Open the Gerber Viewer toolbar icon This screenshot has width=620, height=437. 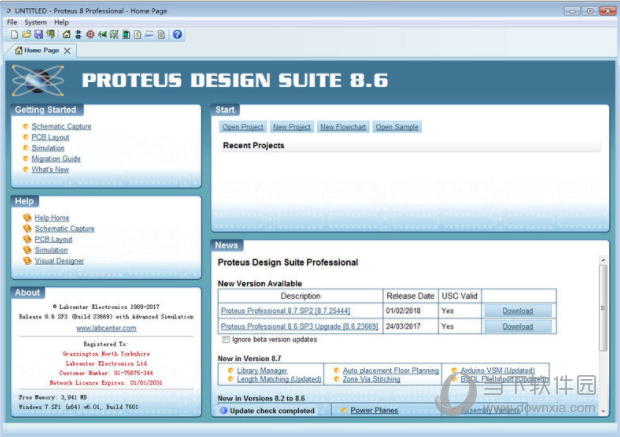pyautogui.click(x=114, y=34)
